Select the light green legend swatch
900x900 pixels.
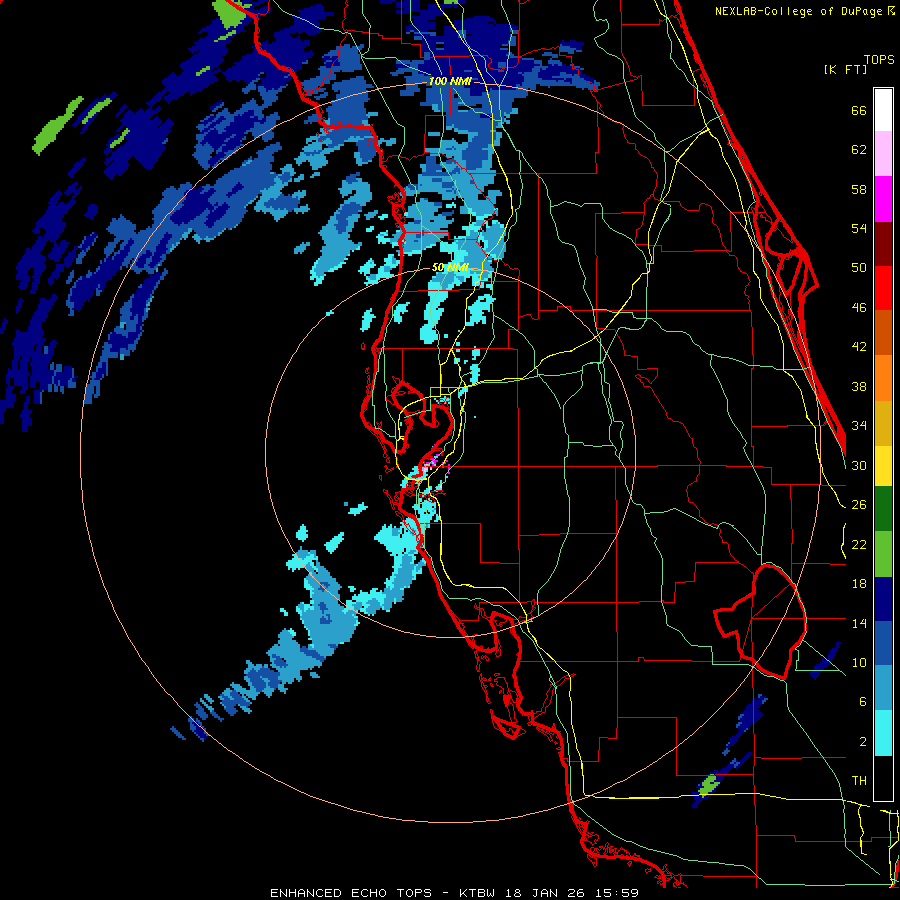(883, 554)
